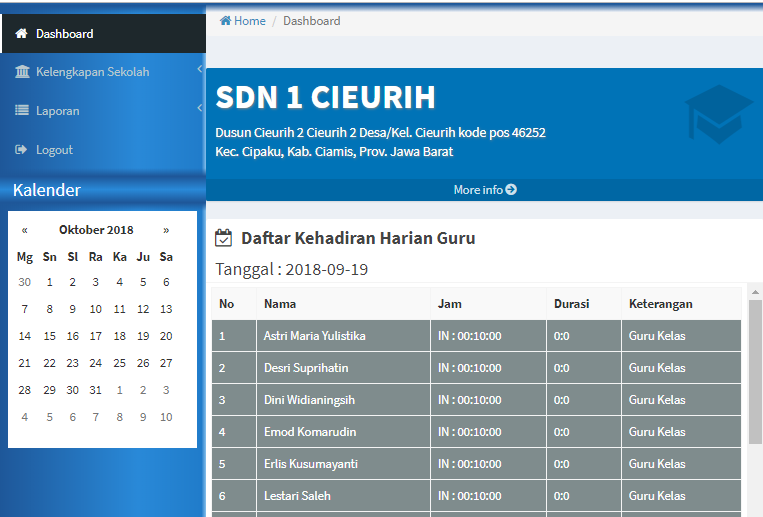Select Logout from the sidebar
The image size is (763, 517).
pos(104,149)
